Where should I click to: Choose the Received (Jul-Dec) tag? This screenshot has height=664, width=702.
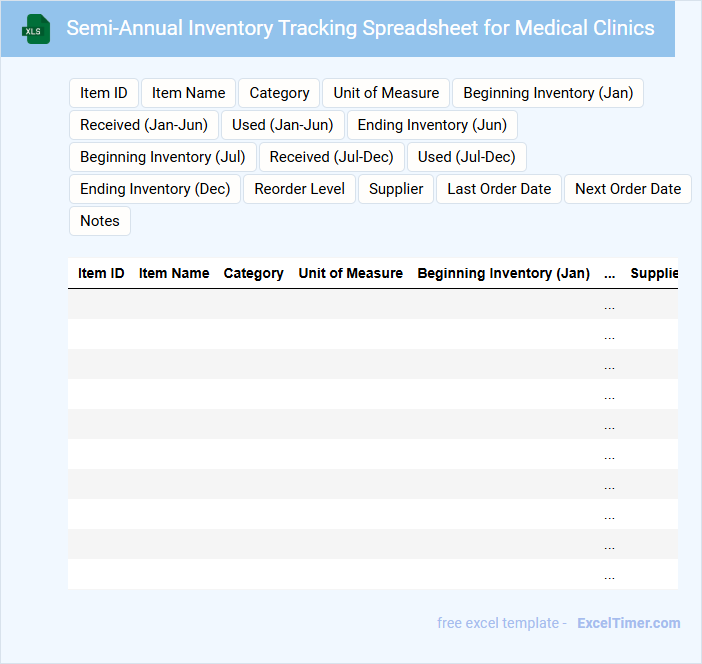tap(332, 157)
